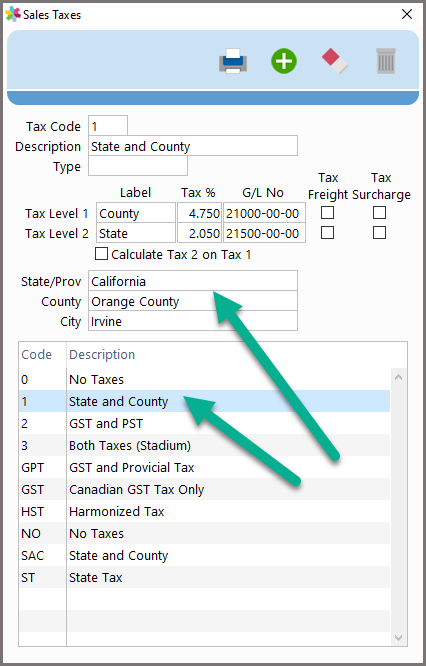This screenshot has width=426, height=666.
Task: Select the Canadian GST Tax Only row
Action: coord(204,489)
